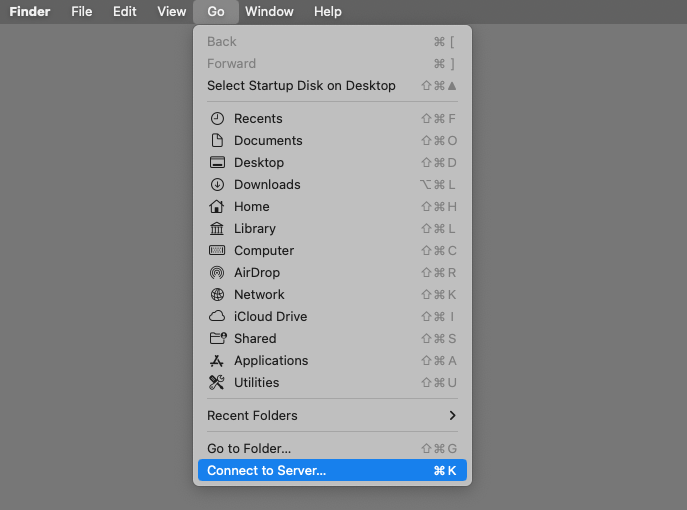Viewport: 687px width, 510px height.
Task: Select Go to Folder… menu entry
Action: tap(333, 448)
